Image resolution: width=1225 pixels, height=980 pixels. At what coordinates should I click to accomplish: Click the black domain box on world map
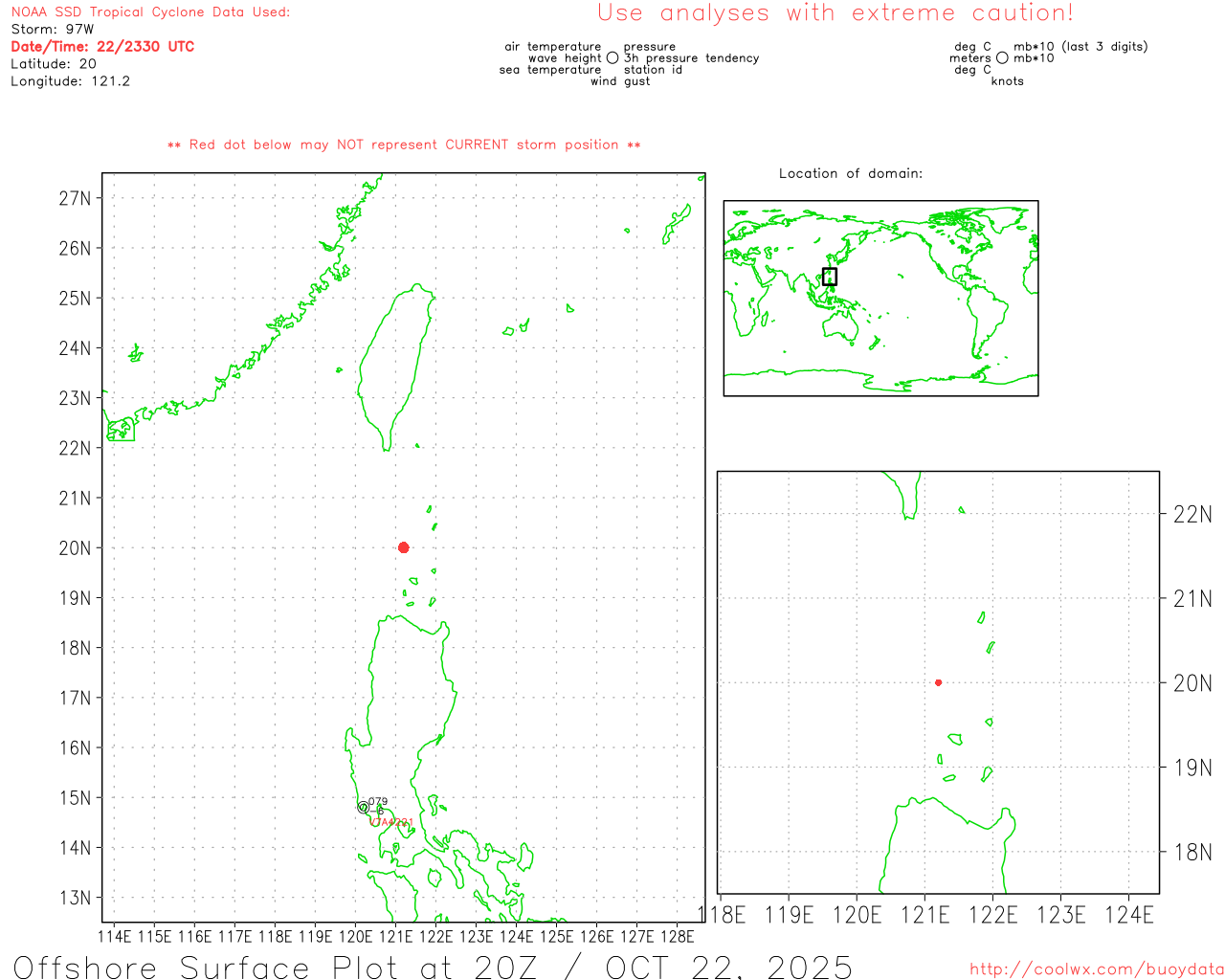830,277
